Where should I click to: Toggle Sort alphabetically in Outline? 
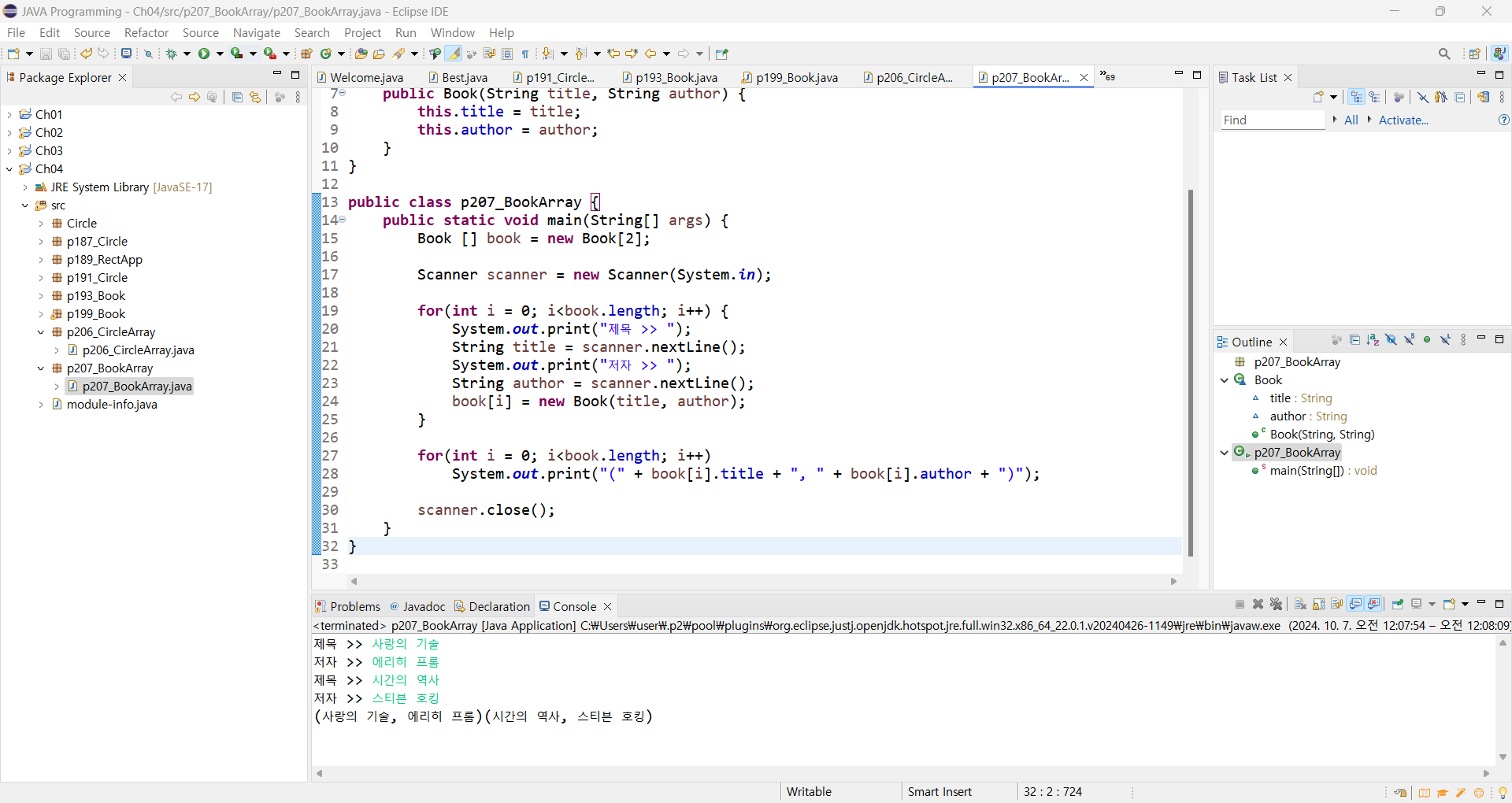coord(1373,340)
